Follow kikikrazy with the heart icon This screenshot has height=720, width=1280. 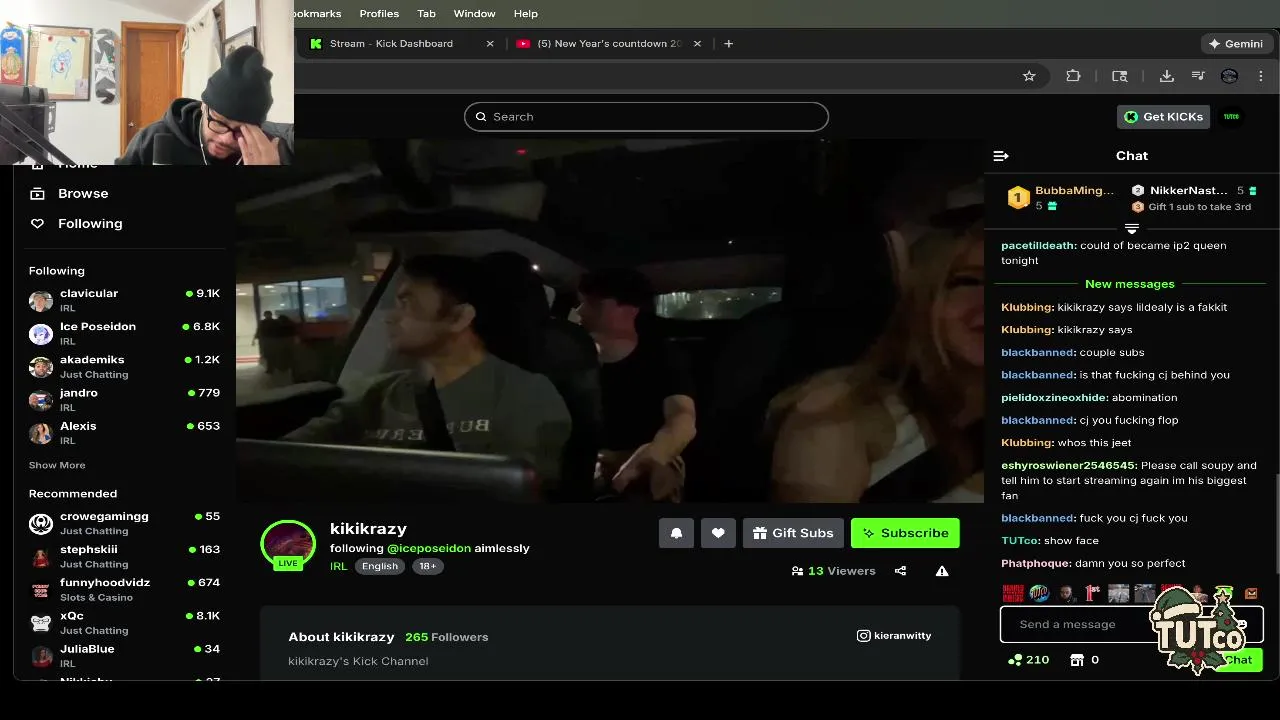[718, 533]
